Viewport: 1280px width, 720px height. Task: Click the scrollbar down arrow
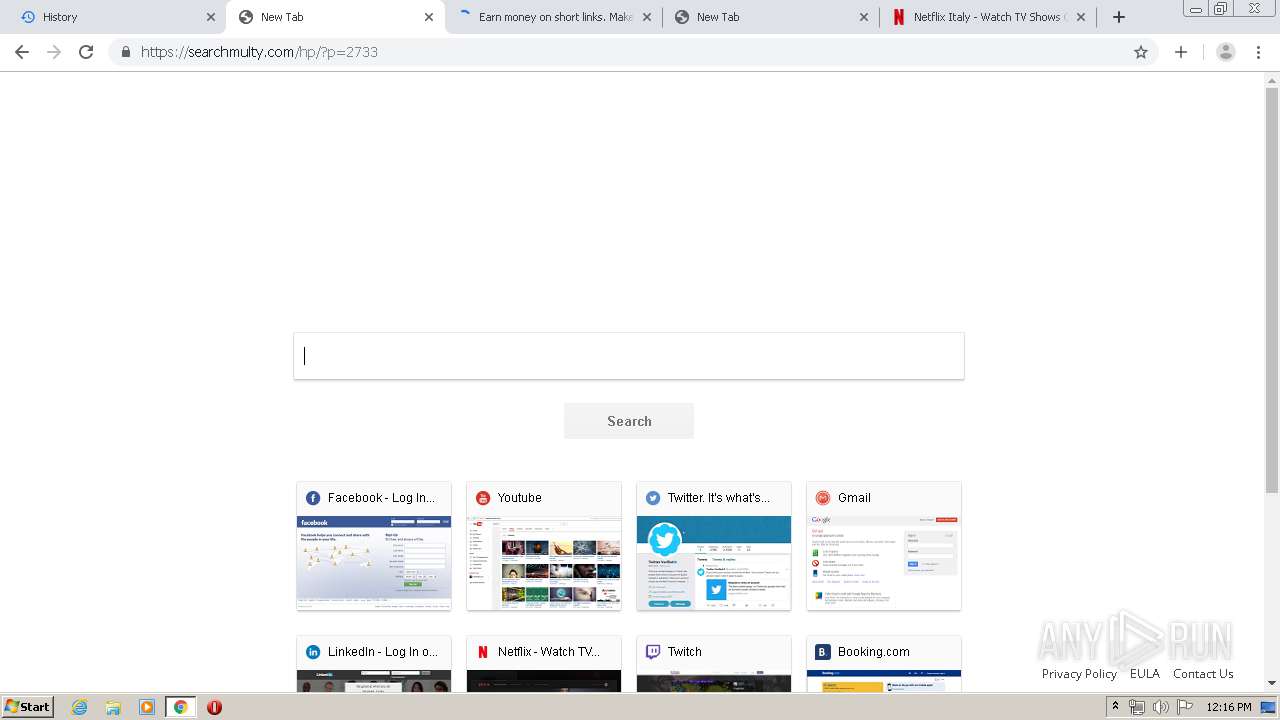point(1272,683)
